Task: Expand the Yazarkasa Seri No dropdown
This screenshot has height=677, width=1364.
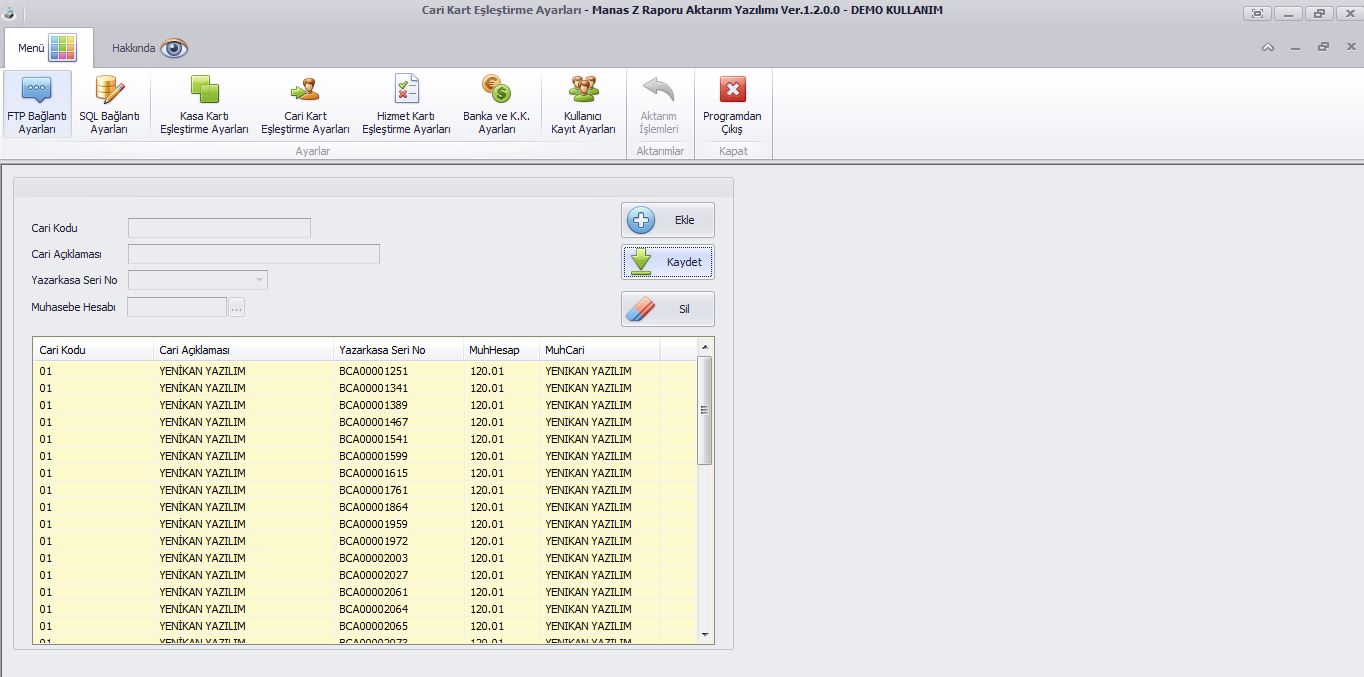Action: 260,281
